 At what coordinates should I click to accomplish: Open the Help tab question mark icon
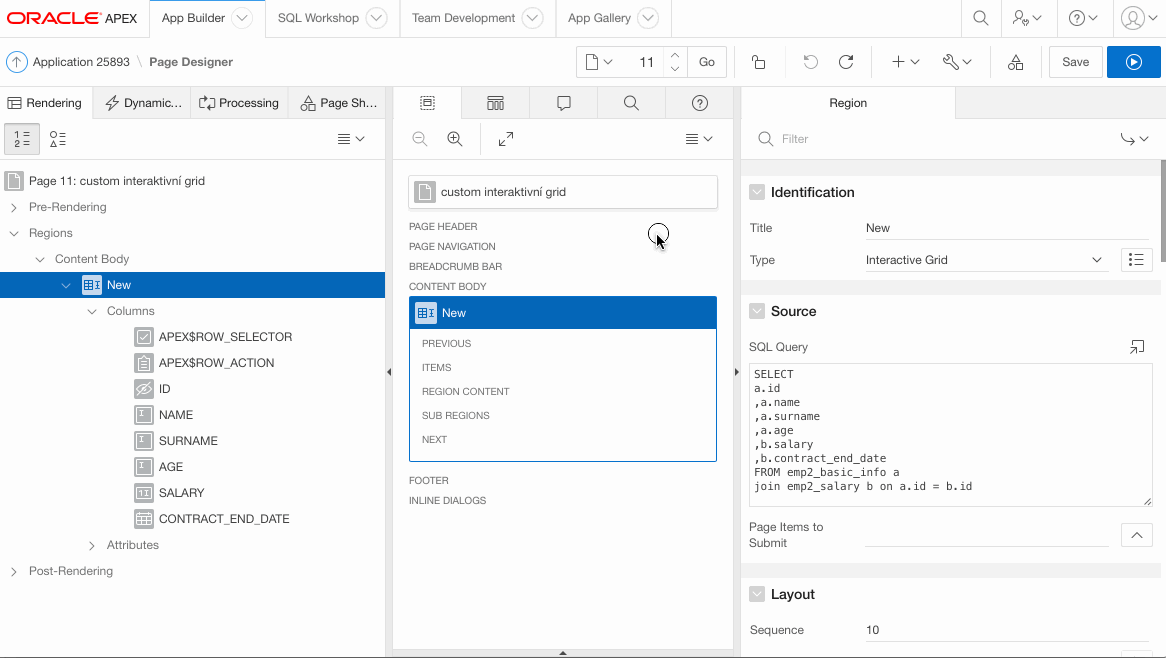(x=700, y=103)
